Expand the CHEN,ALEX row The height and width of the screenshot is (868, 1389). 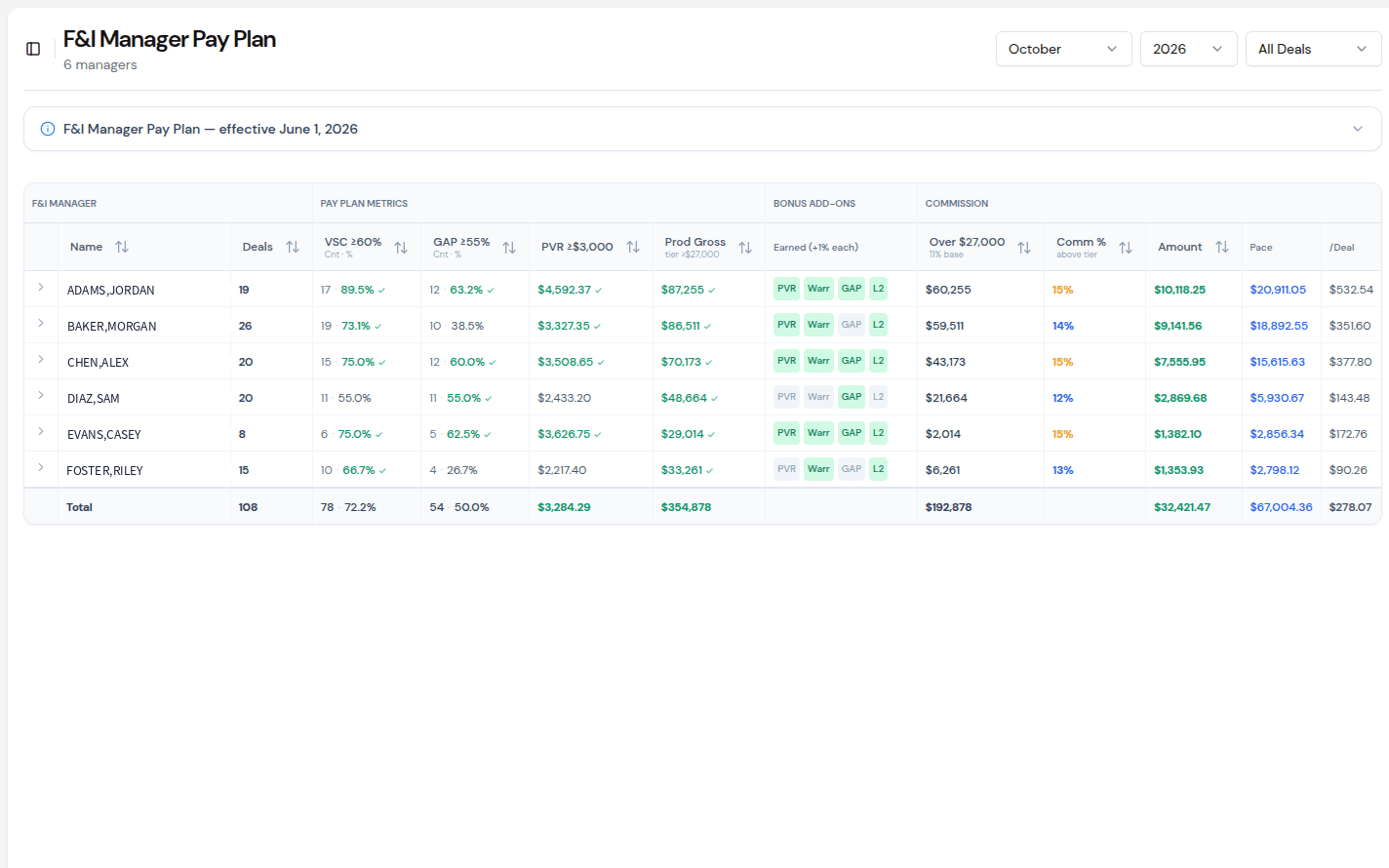pyautogui.click(x=41, y=359)
